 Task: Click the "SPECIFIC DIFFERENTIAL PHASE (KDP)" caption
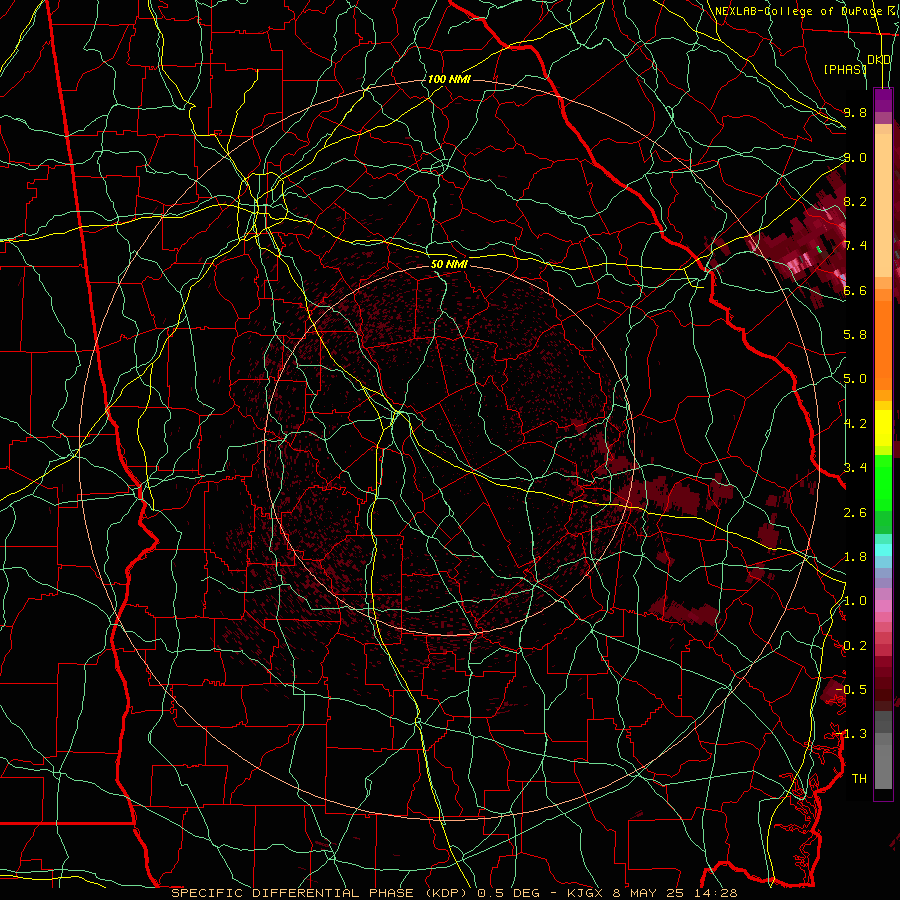click(x=319, y=893)
